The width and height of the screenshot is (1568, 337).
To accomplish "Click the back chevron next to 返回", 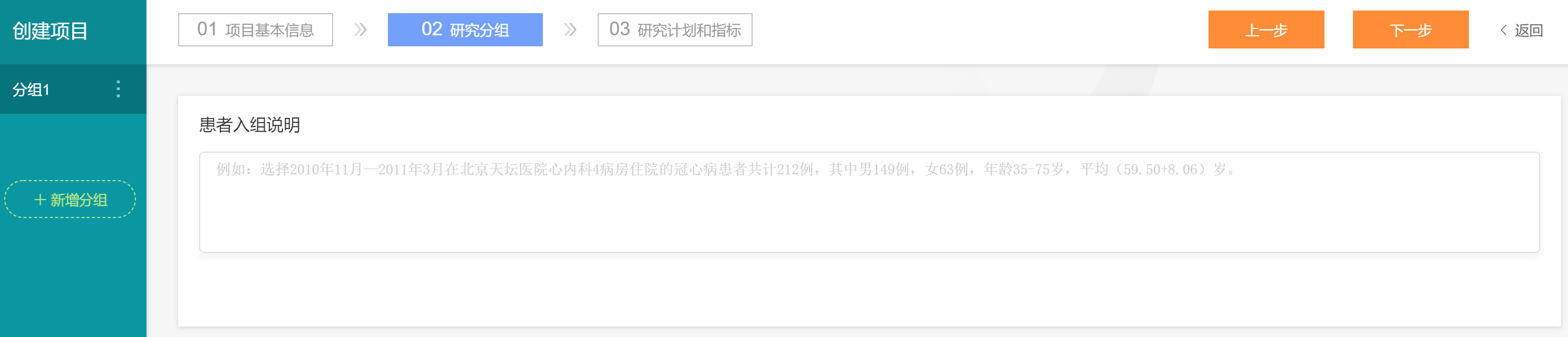I will click(x=1503, y=31).
